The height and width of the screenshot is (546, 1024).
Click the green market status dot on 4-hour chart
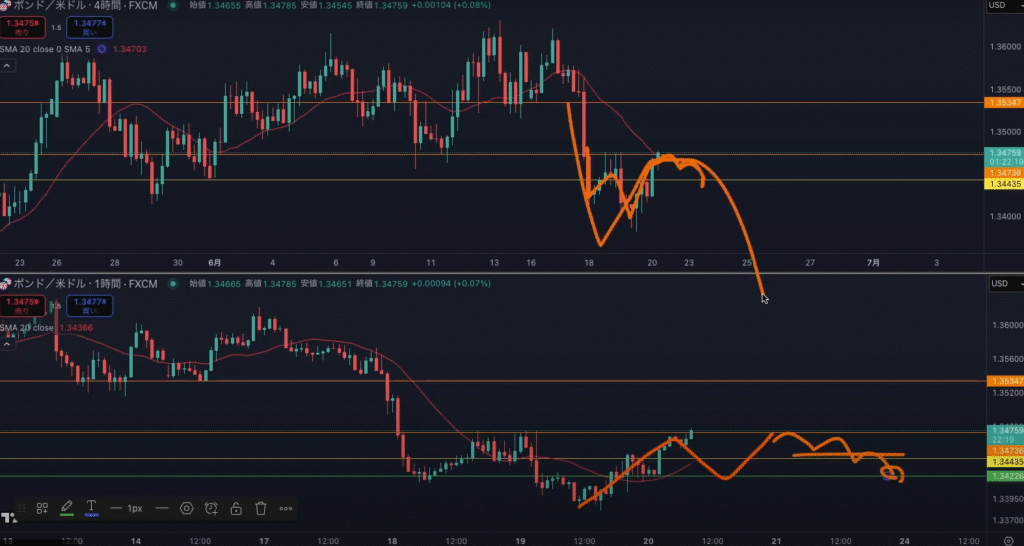(x=172, y=5)
